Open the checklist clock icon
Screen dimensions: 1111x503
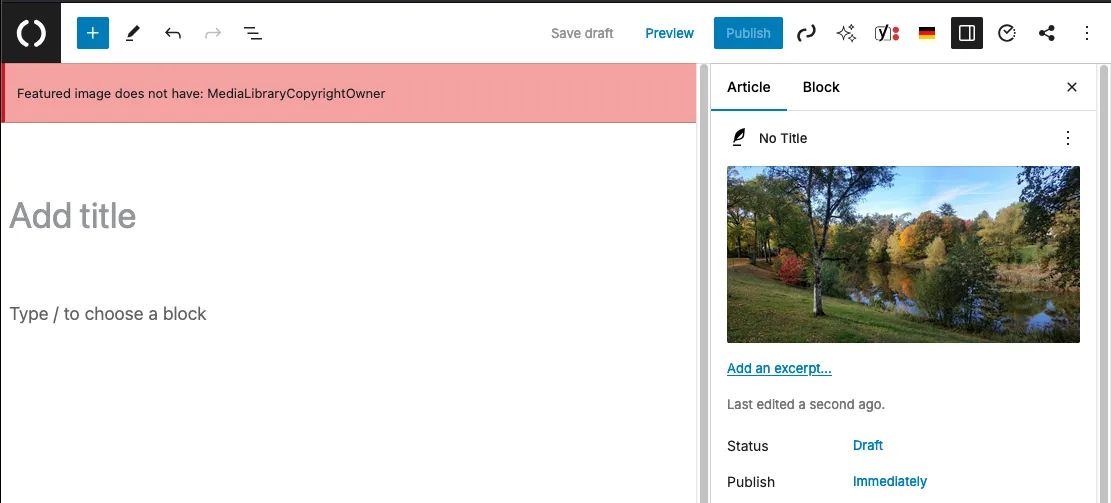click(x=1007, y=33)
